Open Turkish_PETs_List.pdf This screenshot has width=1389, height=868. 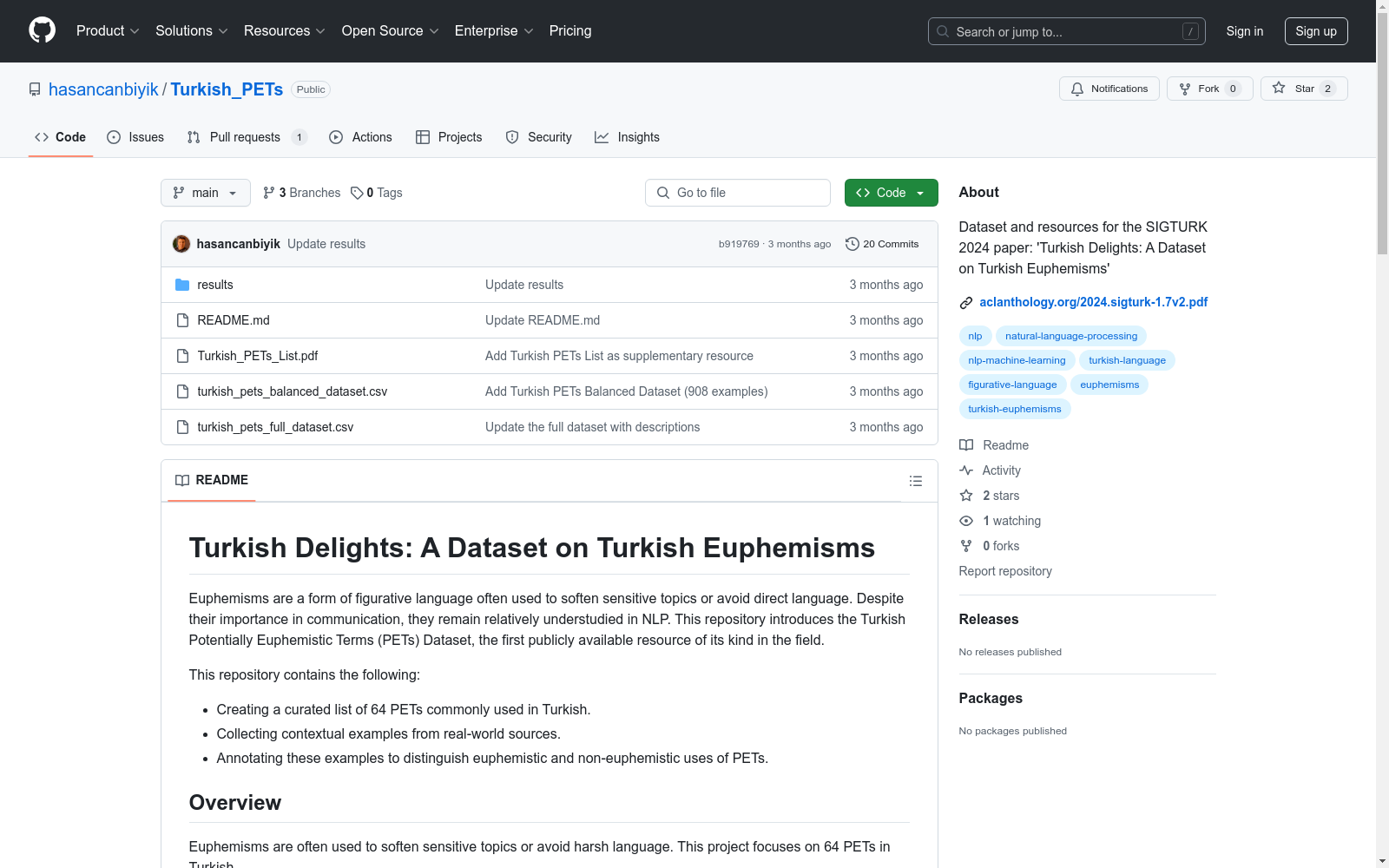tap(258, 356)
